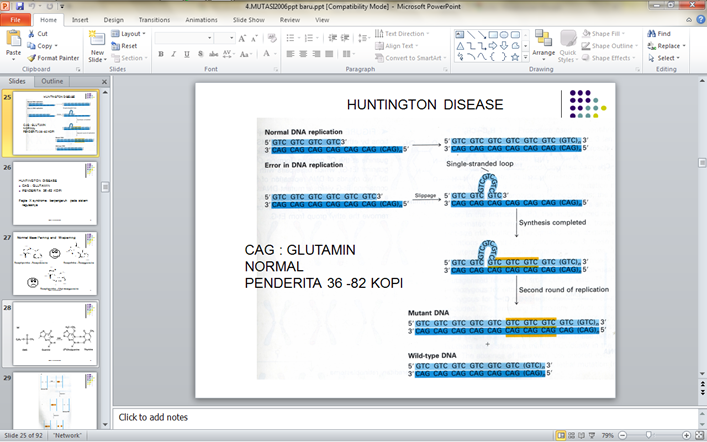Viewport: 707px width, 442px height.
Task: Click the zoom out minus button
Action: click(622, 435)
